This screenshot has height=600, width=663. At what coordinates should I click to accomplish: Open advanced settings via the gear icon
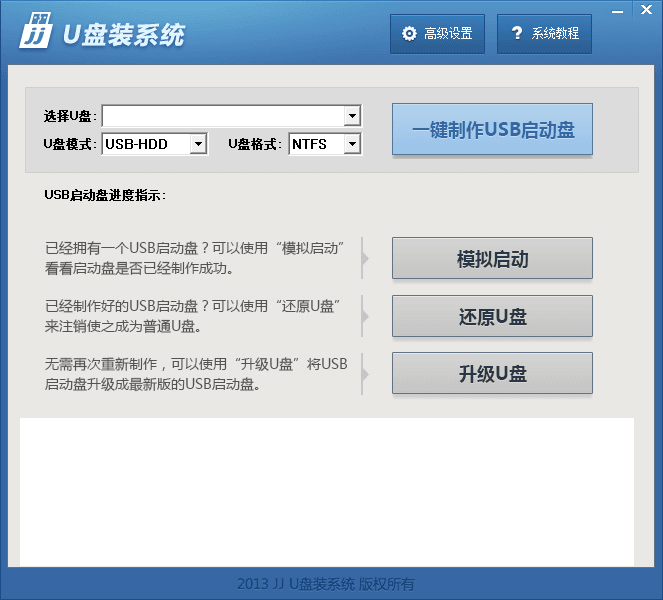(x=409, y=34)
